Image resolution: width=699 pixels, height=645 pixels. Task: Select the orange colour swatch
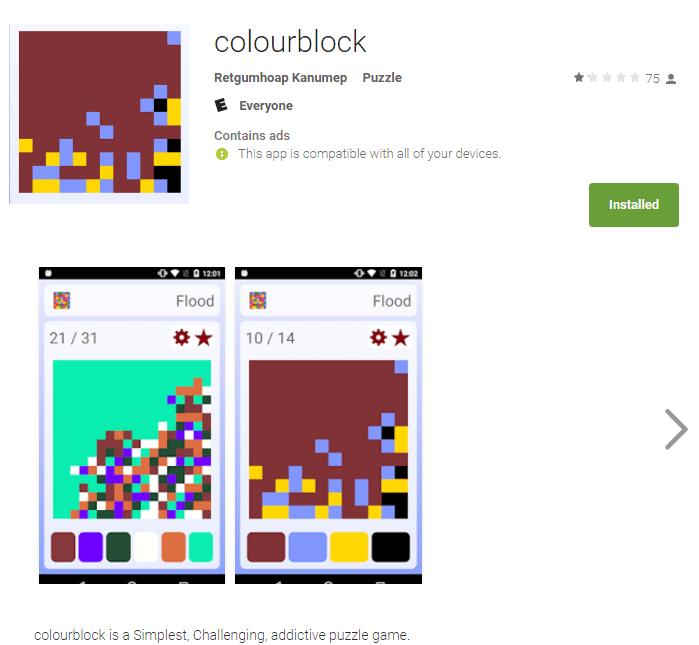[173, 547]
